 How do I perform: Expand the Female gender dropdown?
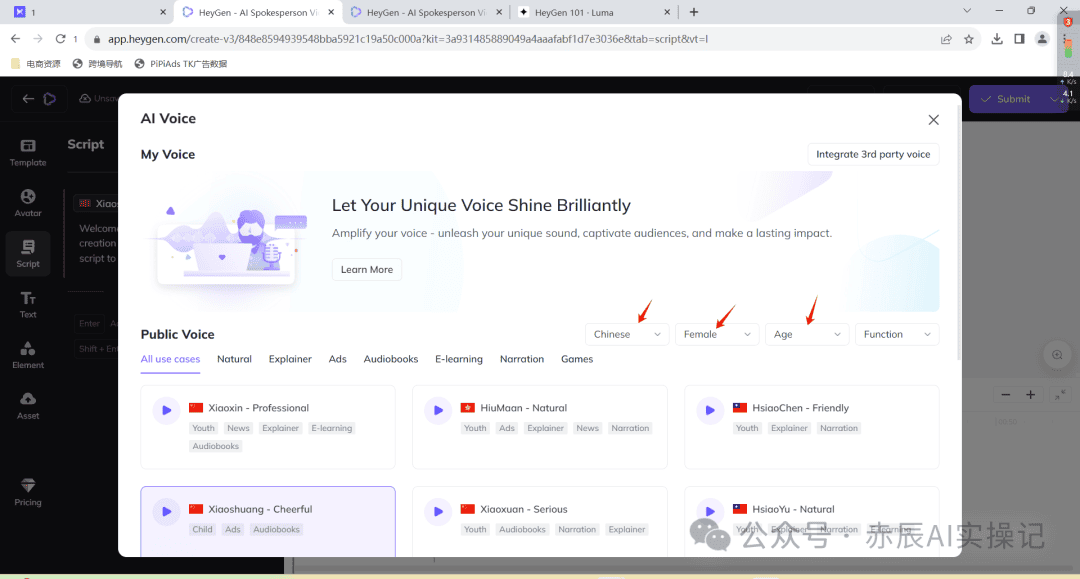[x=717, y=335]
